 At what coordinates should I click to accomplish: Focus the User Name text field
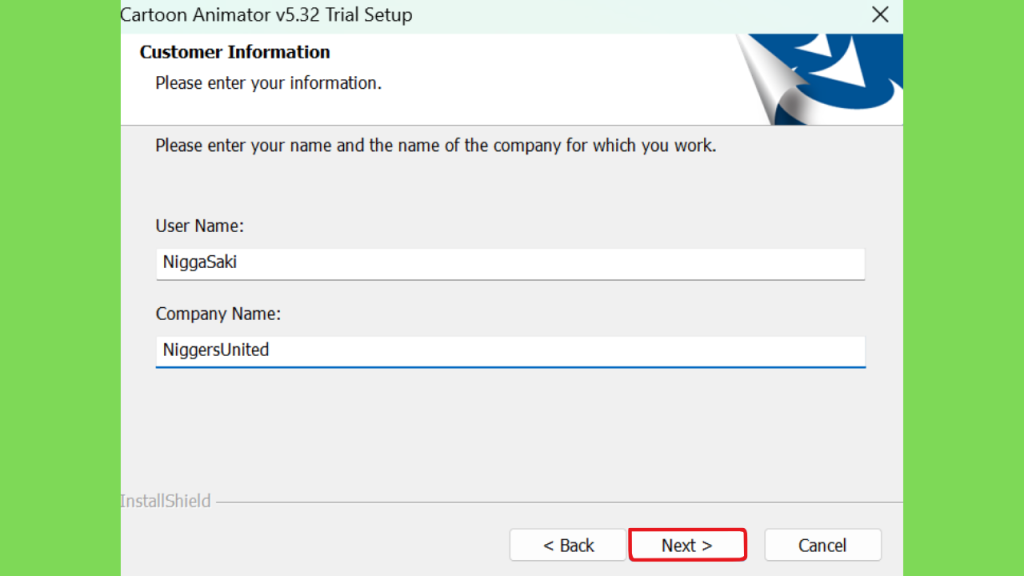point(510,264)
